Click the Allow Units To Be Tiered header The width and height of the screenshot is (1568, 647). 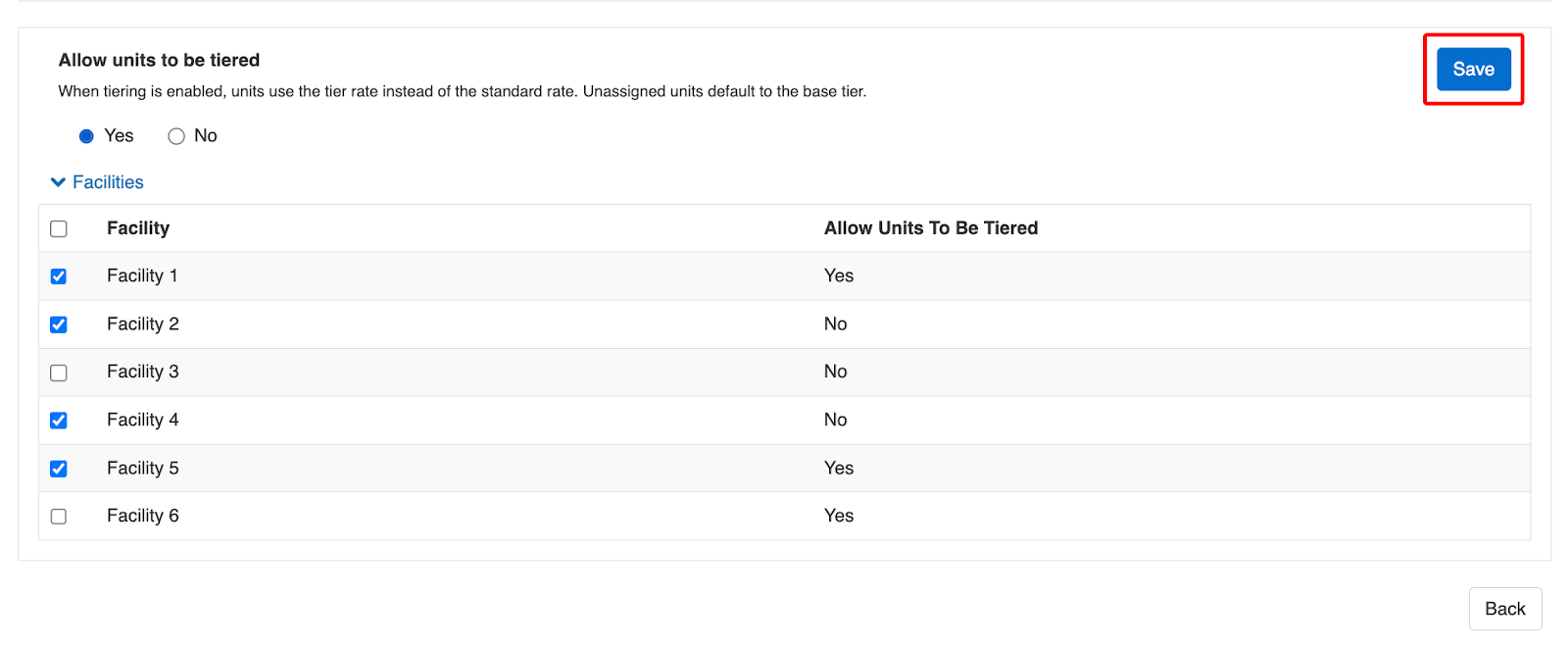coord(930,228)
